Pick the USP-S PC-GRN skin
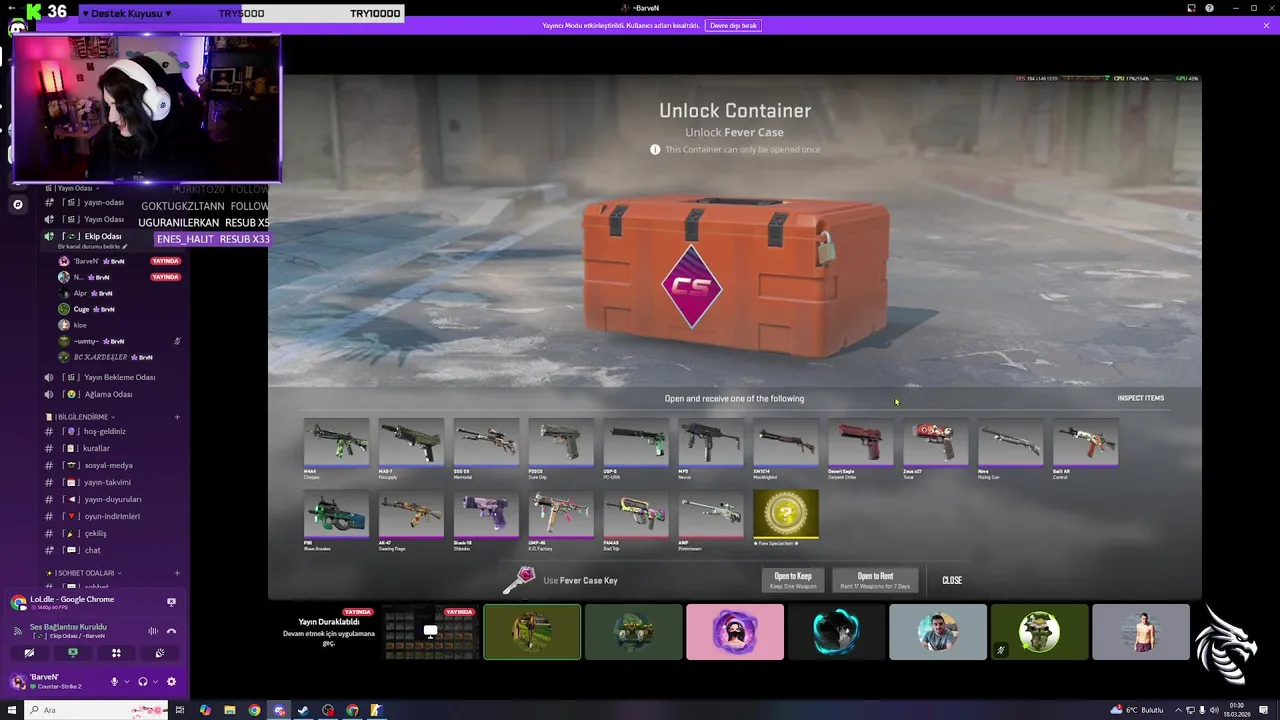1280x720 pixels. [636, 448]
